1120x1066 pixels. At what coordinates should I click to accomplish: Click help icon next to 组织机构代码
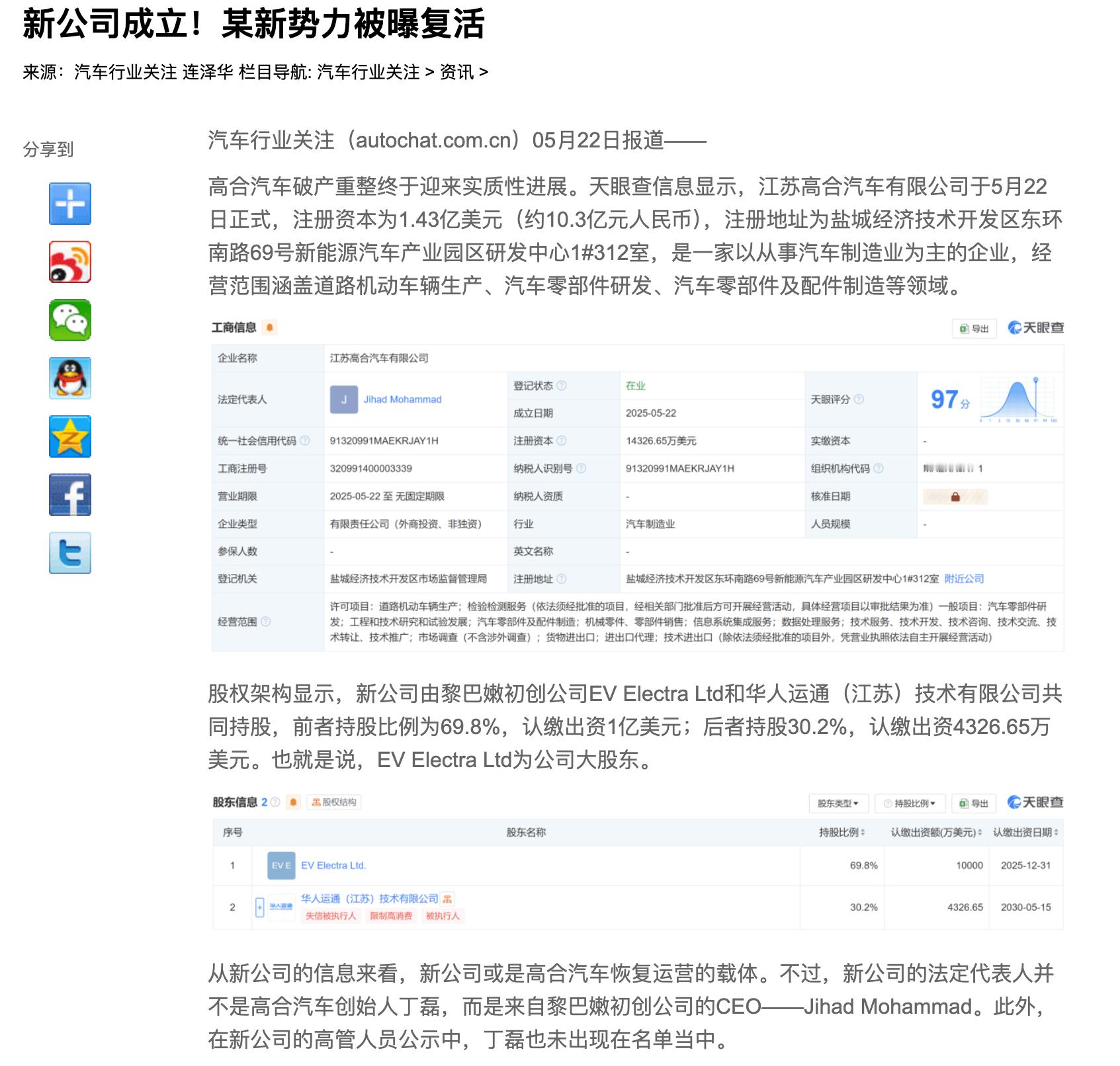(x=878, y=468)
